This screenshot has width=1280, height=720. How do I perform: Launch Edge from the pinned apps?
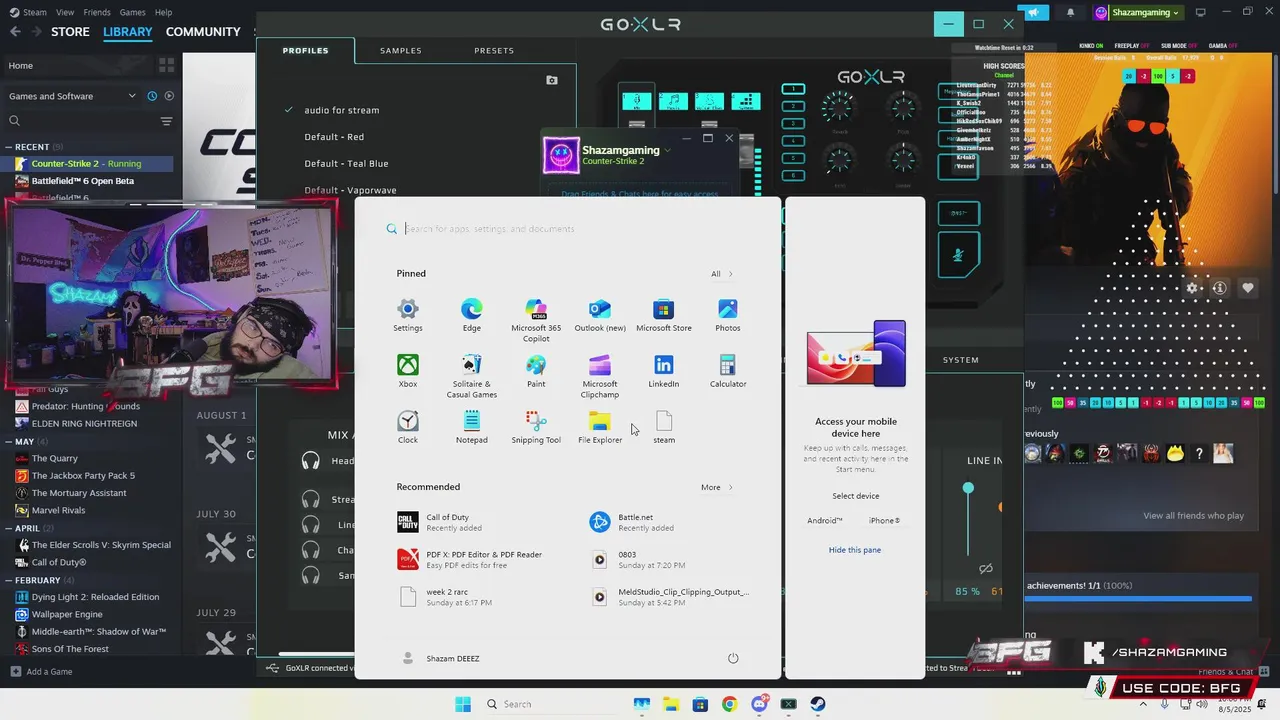coord(471,316)
